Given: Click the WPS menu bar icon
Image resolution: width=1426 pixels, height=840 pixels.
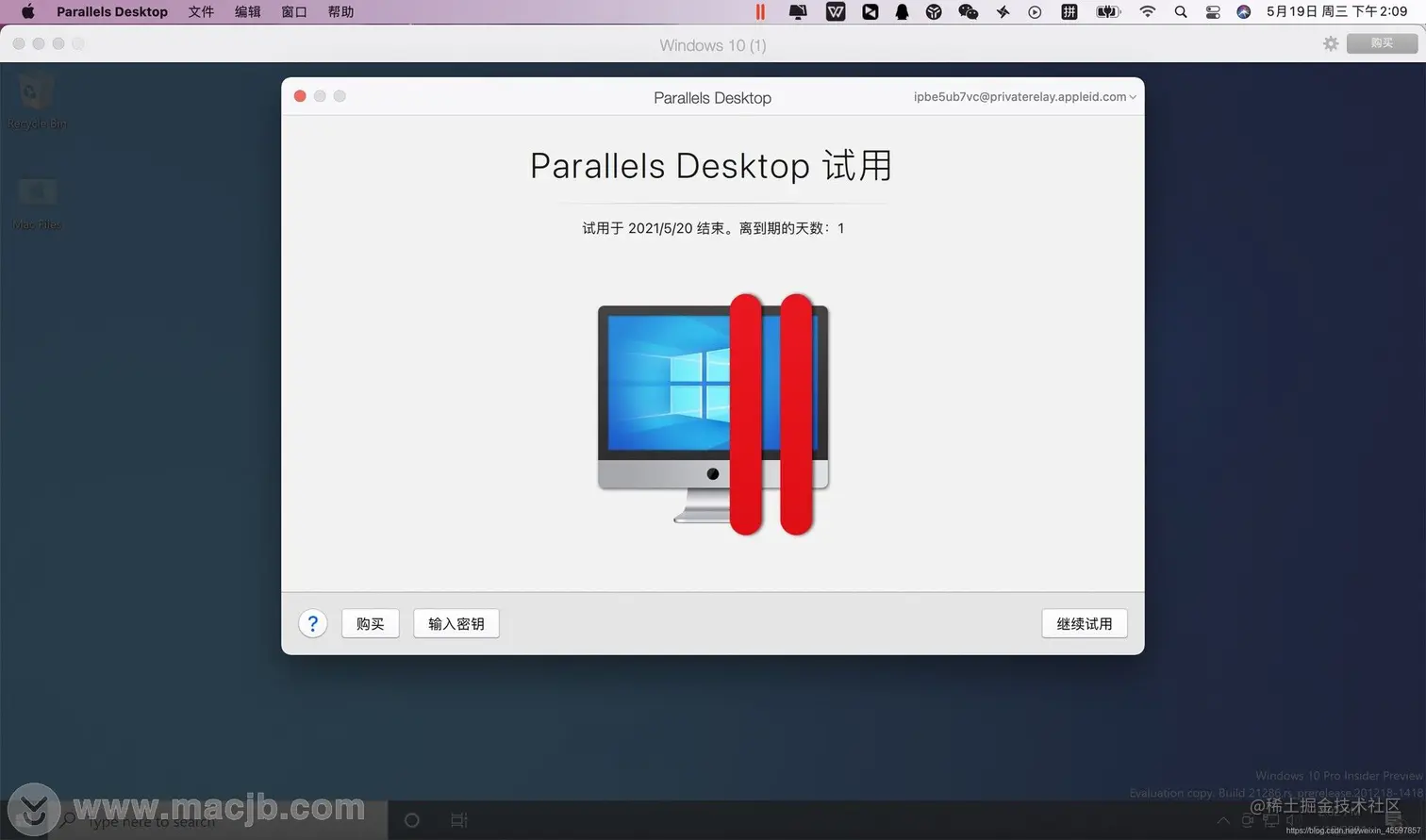Looking at the screenshot, I should tap(836, 12).
